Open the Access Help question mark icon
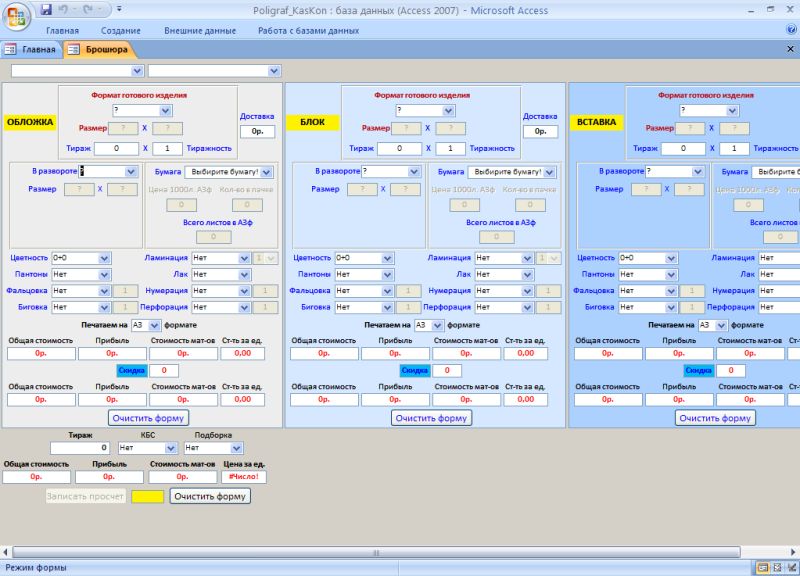The height and width of the screenshot is (576, 800). [x=791, y=30]
